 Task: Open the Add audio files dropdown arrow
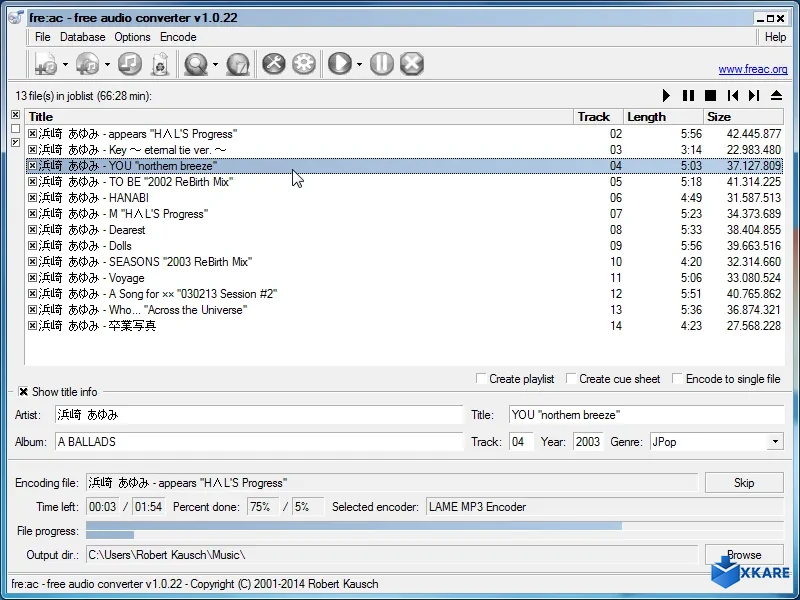point(65,64)
